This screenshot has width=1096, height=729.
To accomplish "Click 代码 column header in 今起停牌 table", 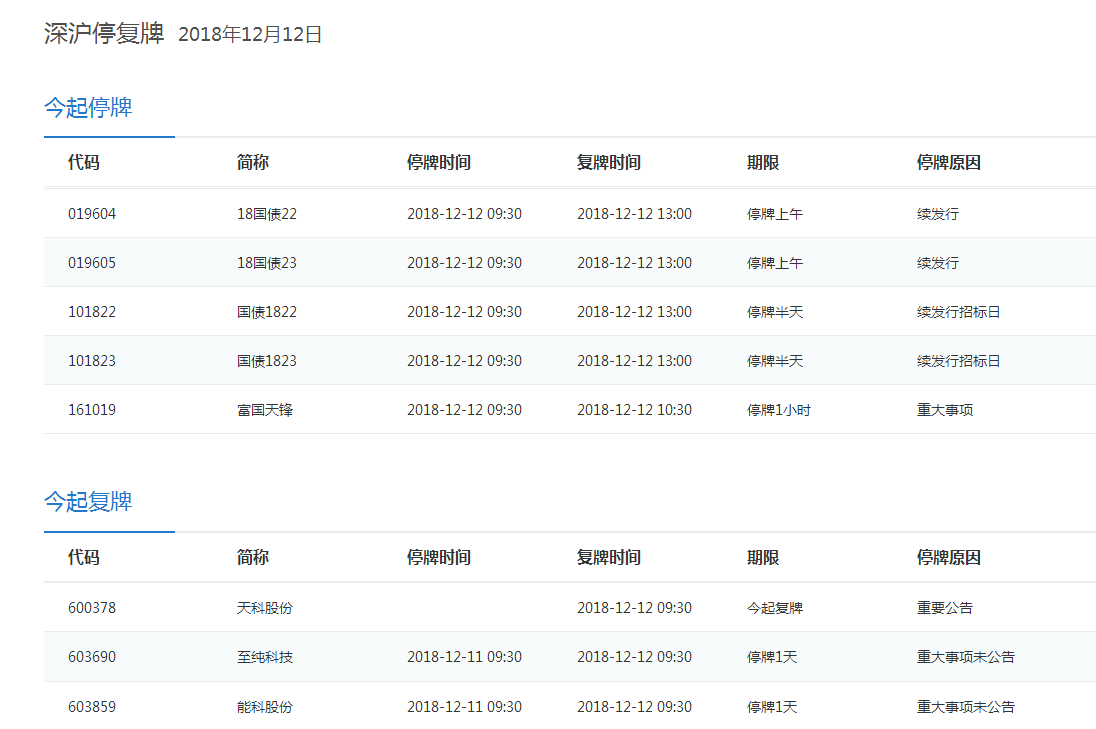I will (84, 163).
